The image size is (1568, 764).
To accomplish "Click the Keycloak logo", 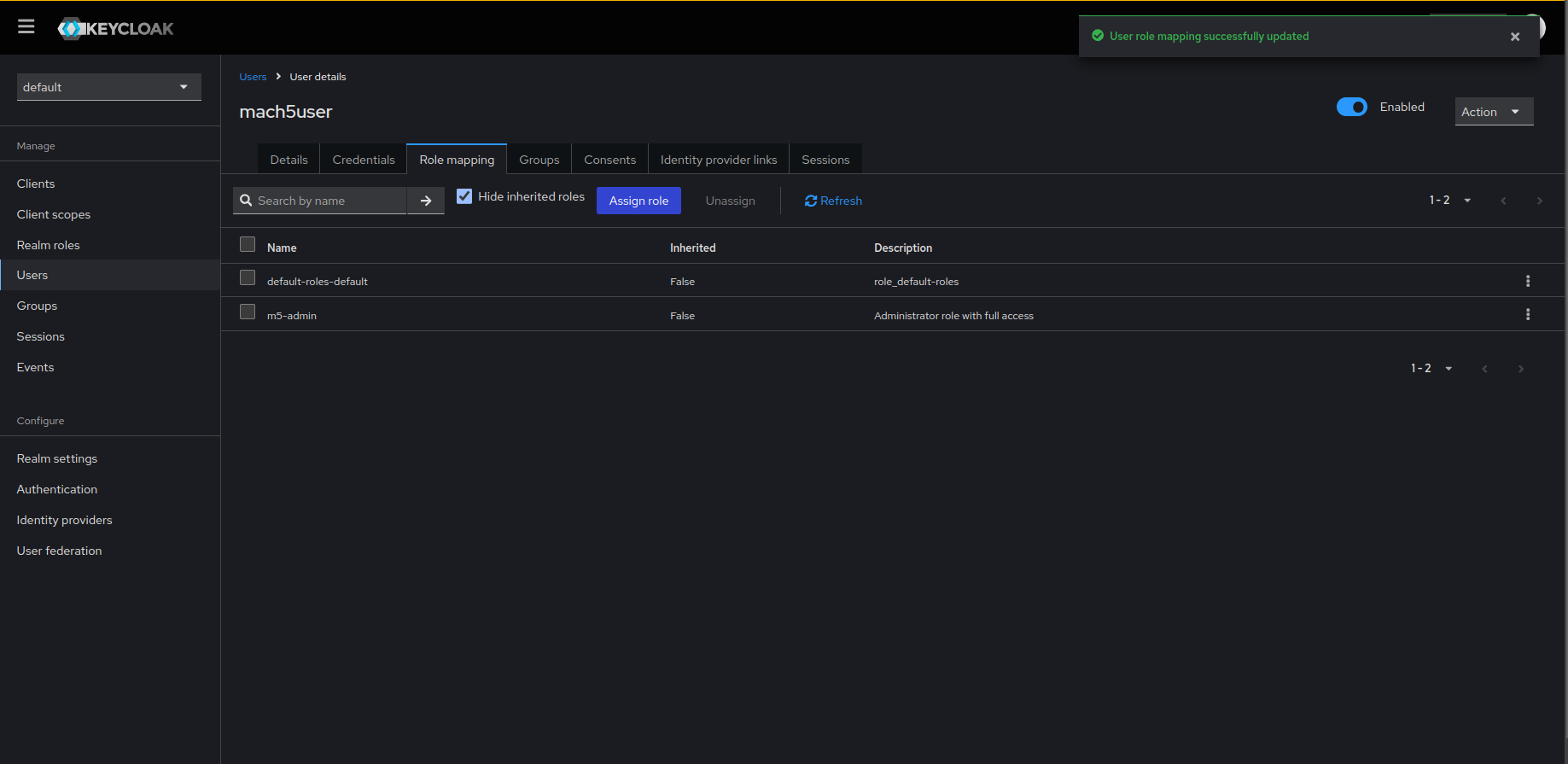I will [116, 29].
